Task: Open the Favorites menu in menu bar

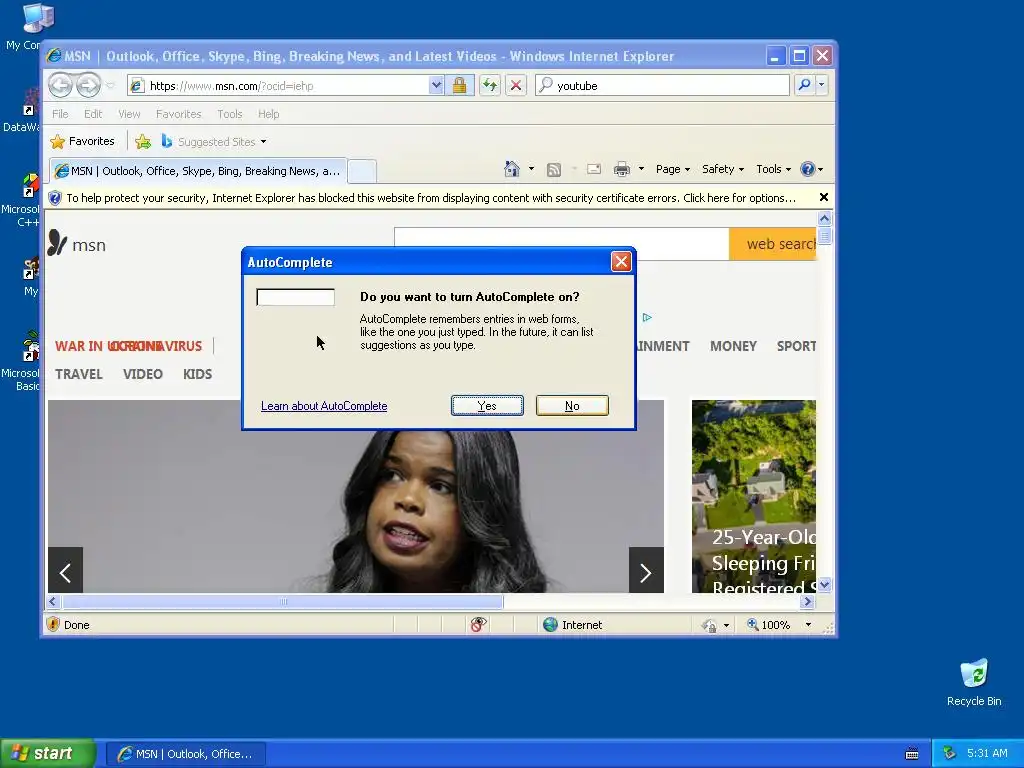Action: 178,114
